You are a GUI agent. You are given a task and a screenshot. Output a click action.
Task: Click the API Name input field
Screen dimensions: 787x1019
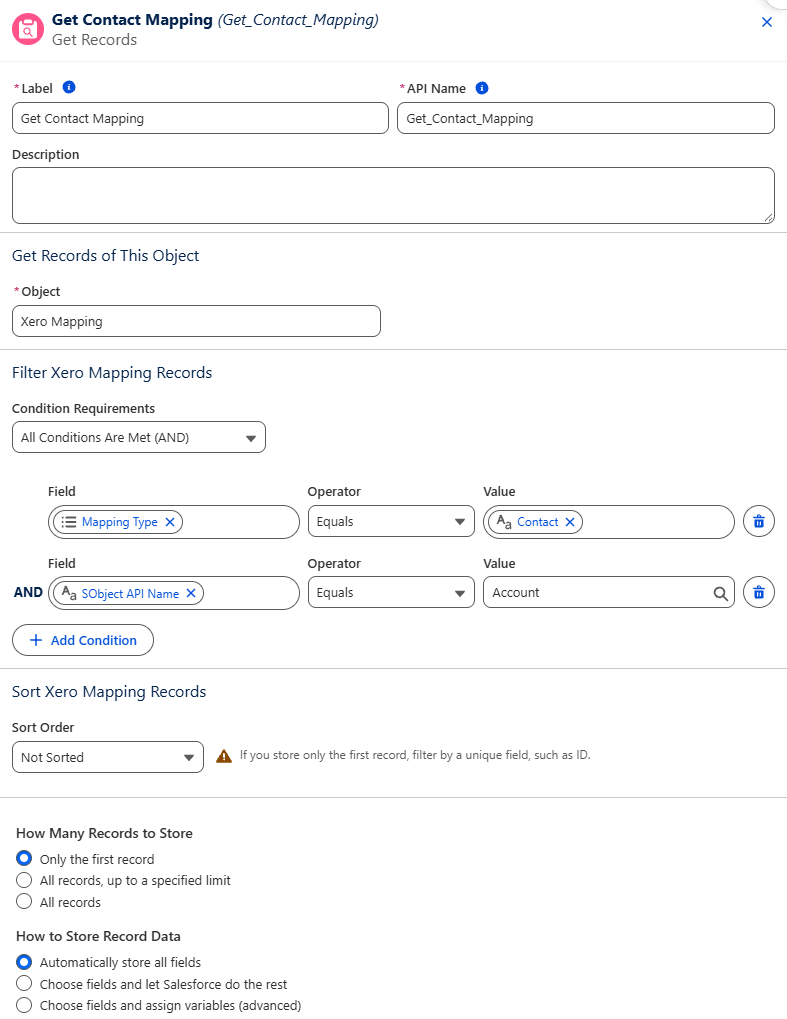pyautogui.click(x=586, y=118)
